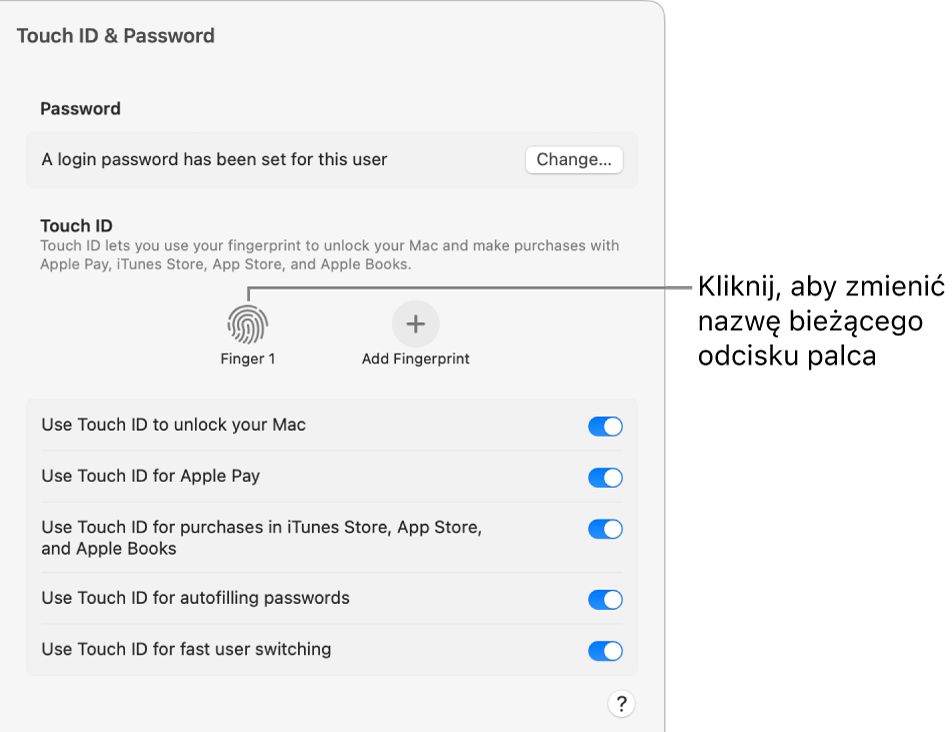The width and height of the screenshot is (952, 732).
Task: Select the Finger 1 name label
Action: point(247,357)
